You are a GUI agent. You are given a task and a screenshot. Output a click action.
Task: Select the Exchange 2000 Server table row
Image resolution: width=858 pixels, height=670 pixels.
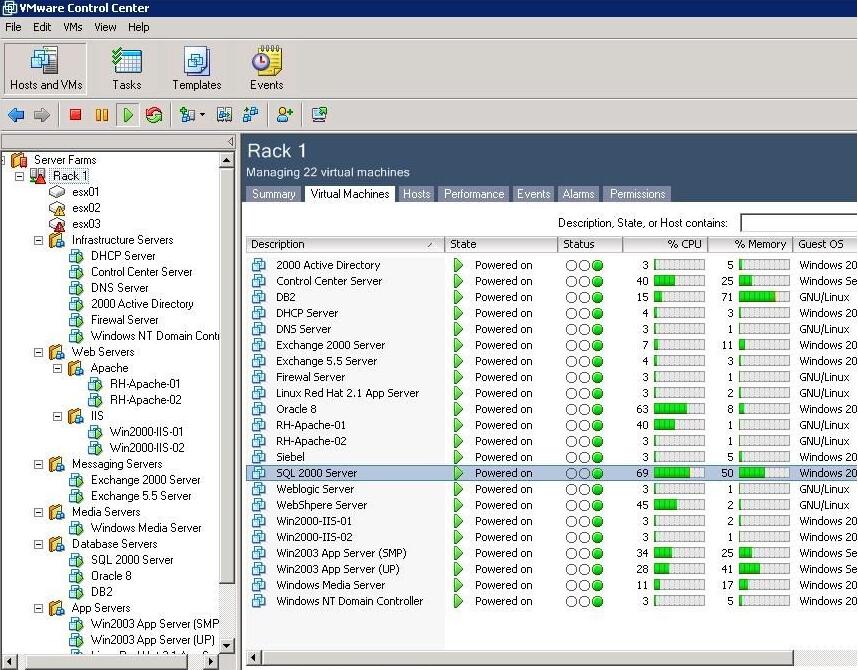[552, 345]
